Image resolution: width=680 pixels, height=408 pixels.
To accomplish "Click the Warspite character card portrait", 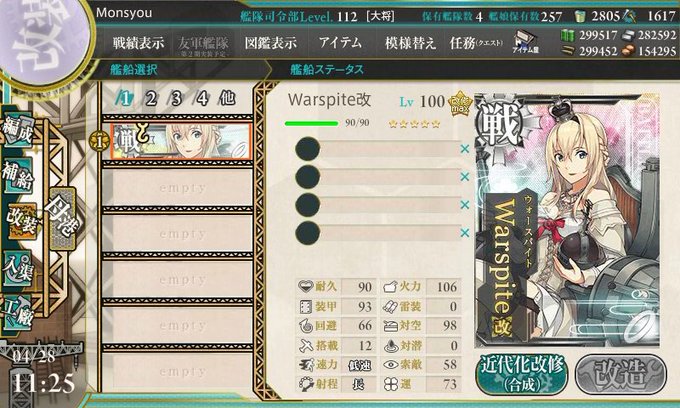I will coord(567,220).
